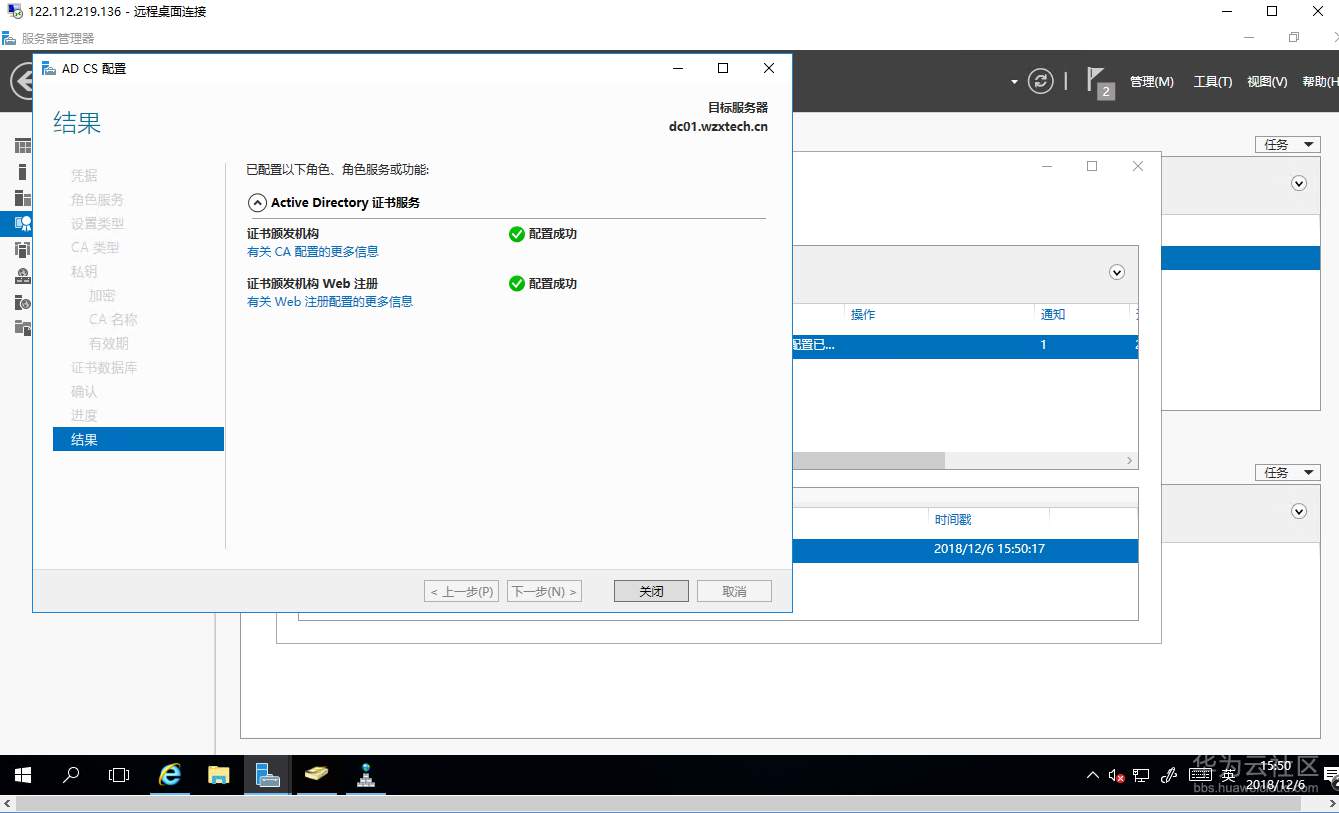This screenshot has width=1339, height=813.
Task: Open the notifications flag with badge 2
Action: [x=1098, y=82]
